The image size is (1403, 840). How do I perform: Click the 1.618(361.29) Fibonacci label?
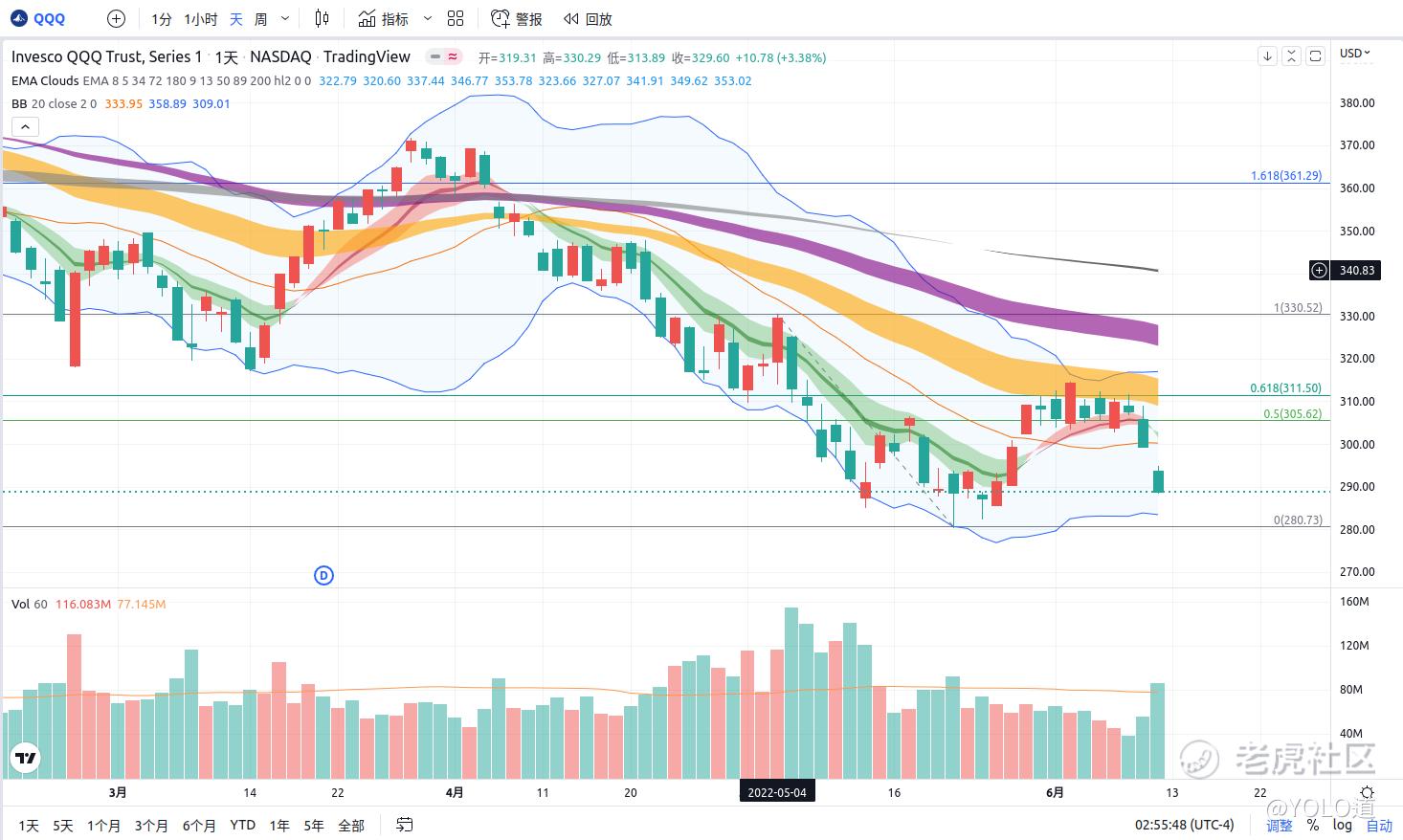[x=1285, y=176]
